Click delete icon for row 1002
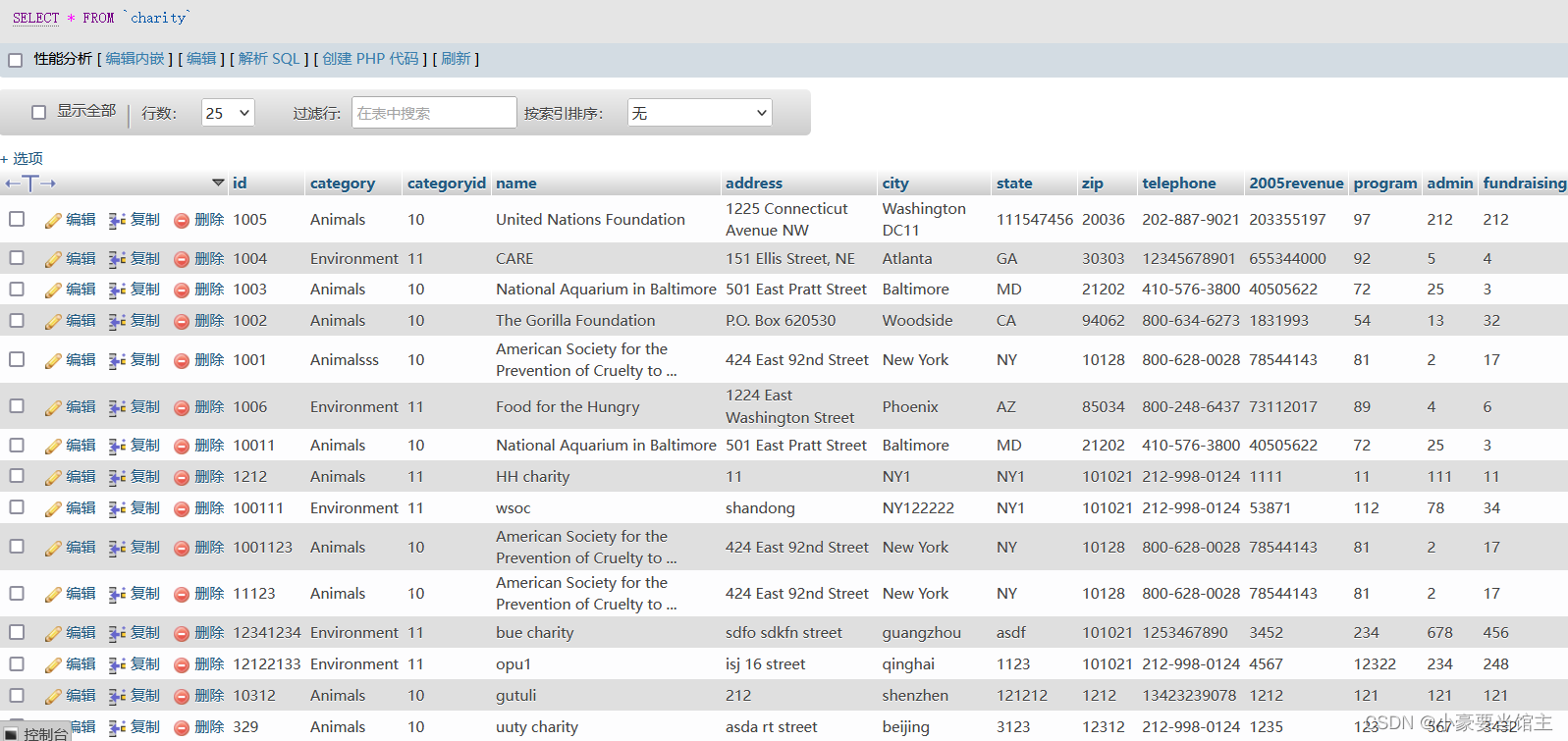This screenshot has width=1568, height=741. 182,322
